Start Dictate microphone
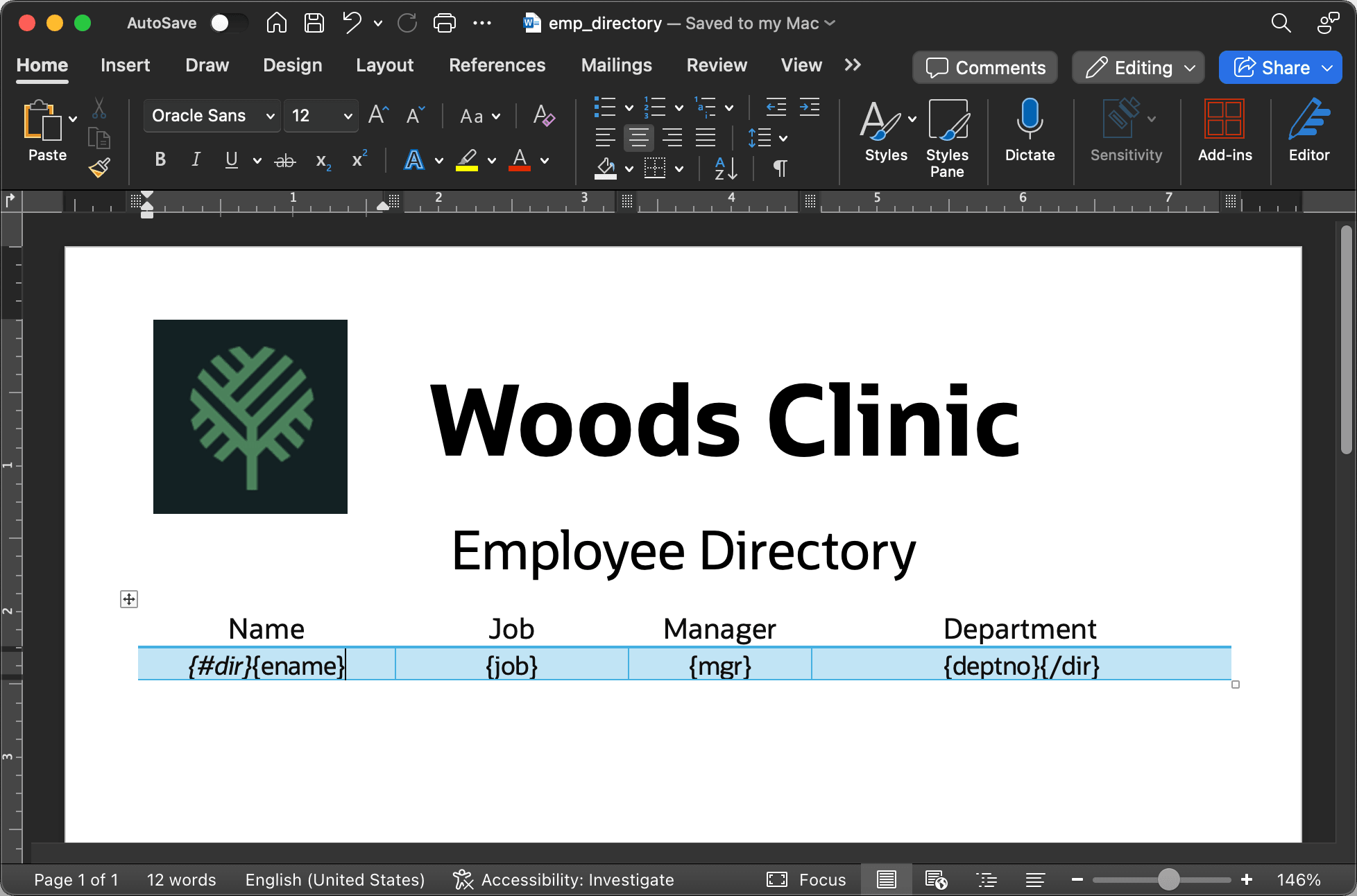 [x=1030, y=131]
